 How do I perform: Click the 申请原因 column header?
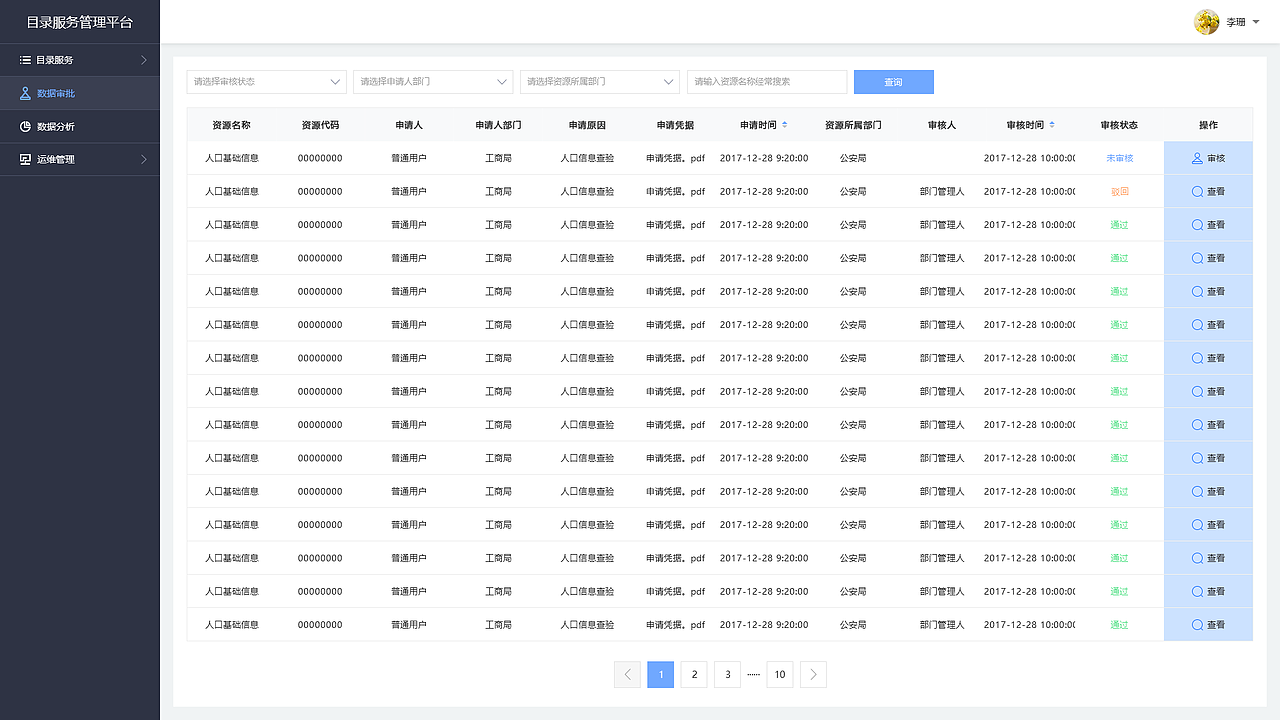point(587,125)
